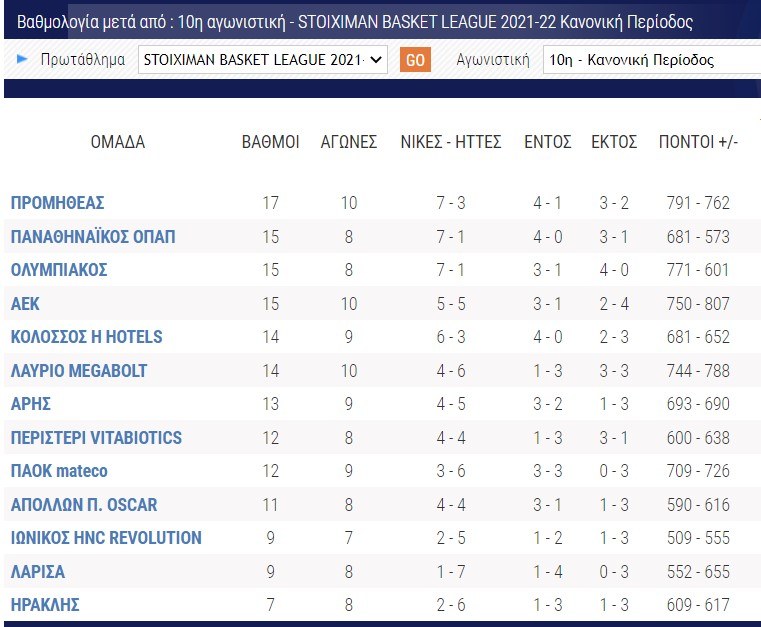This screenshot has width=761, height=627.
Task: Open the ΠΡΟΜΗΘΕΑΣ team link
Action: [57, 203]
